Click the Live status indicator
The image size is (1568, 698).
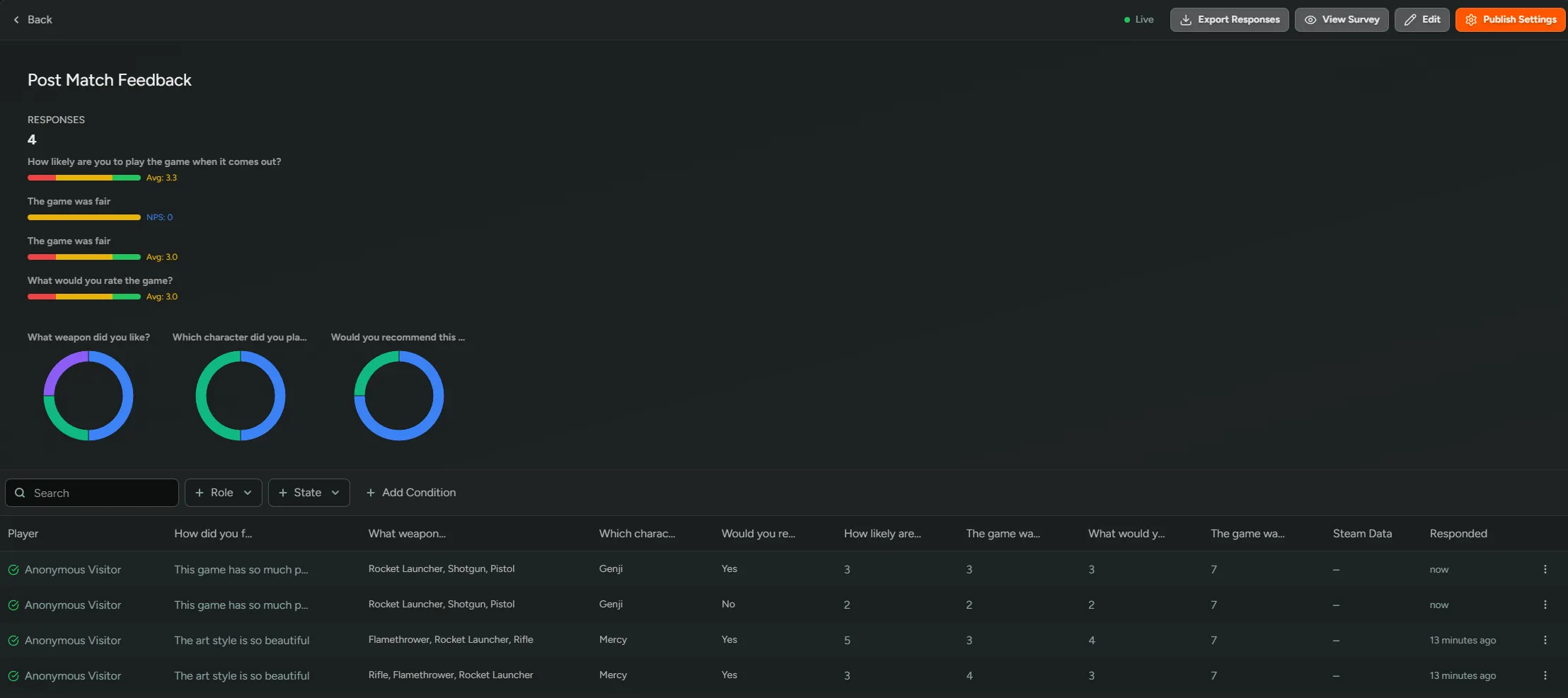tap(1138, 20)
